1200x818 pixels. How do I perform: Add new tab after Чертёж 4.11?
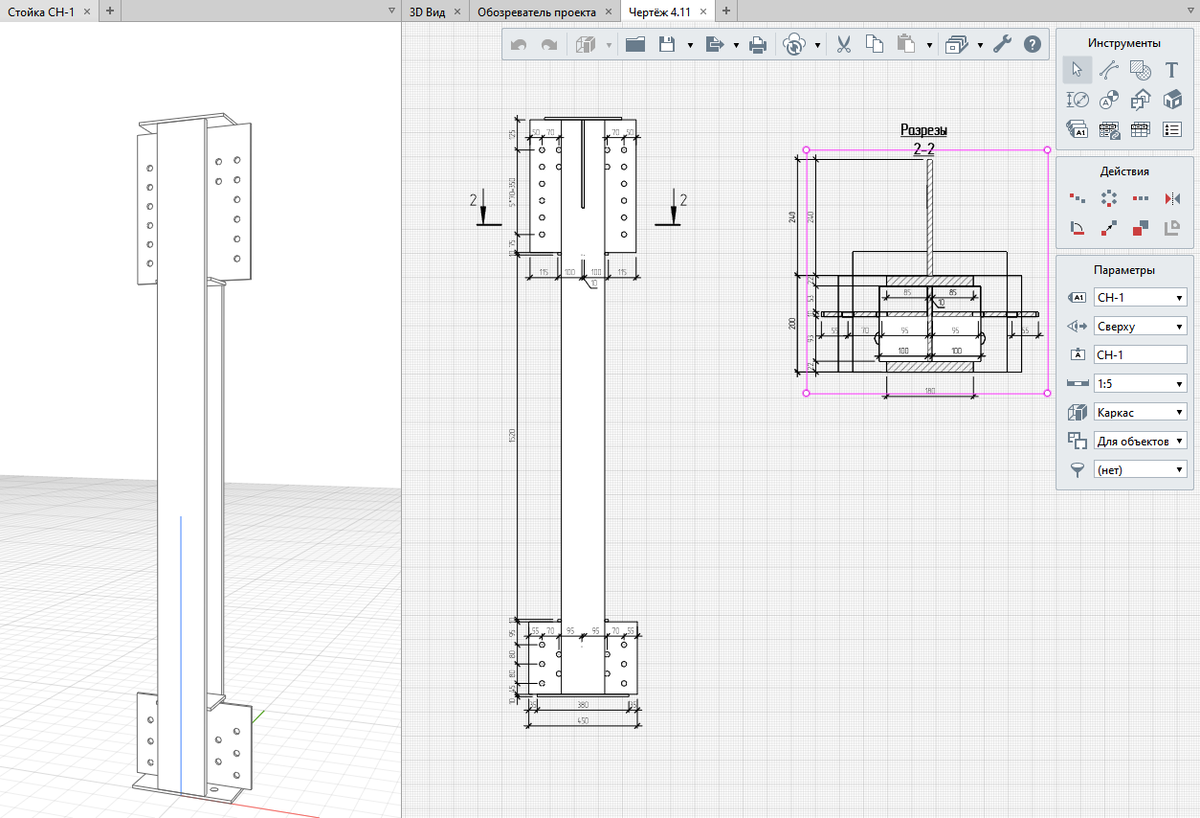coord(727,11)
